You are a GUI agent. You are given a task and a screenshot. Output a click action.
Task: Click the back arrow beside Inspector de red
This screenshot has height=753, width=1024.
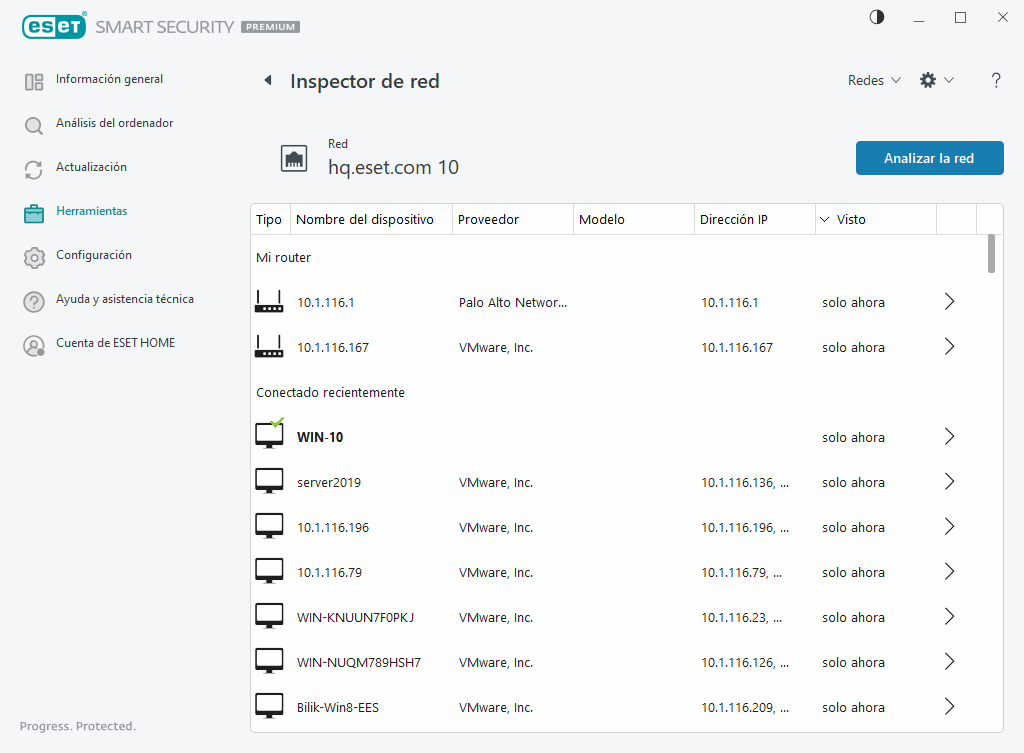267,81
